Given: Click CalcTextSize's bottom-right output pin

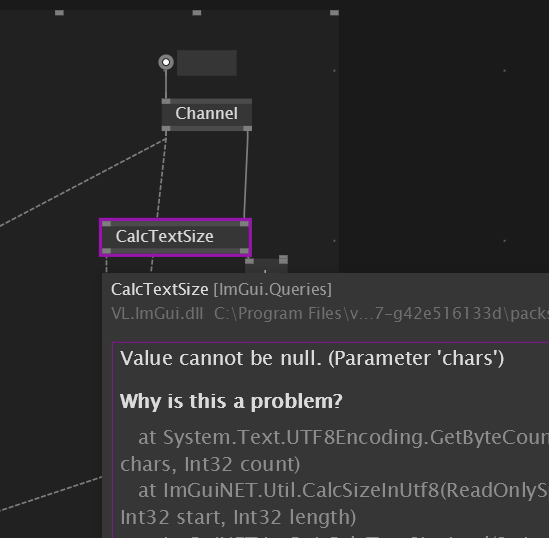Looking at the screenshot, I should coord(244,251).
